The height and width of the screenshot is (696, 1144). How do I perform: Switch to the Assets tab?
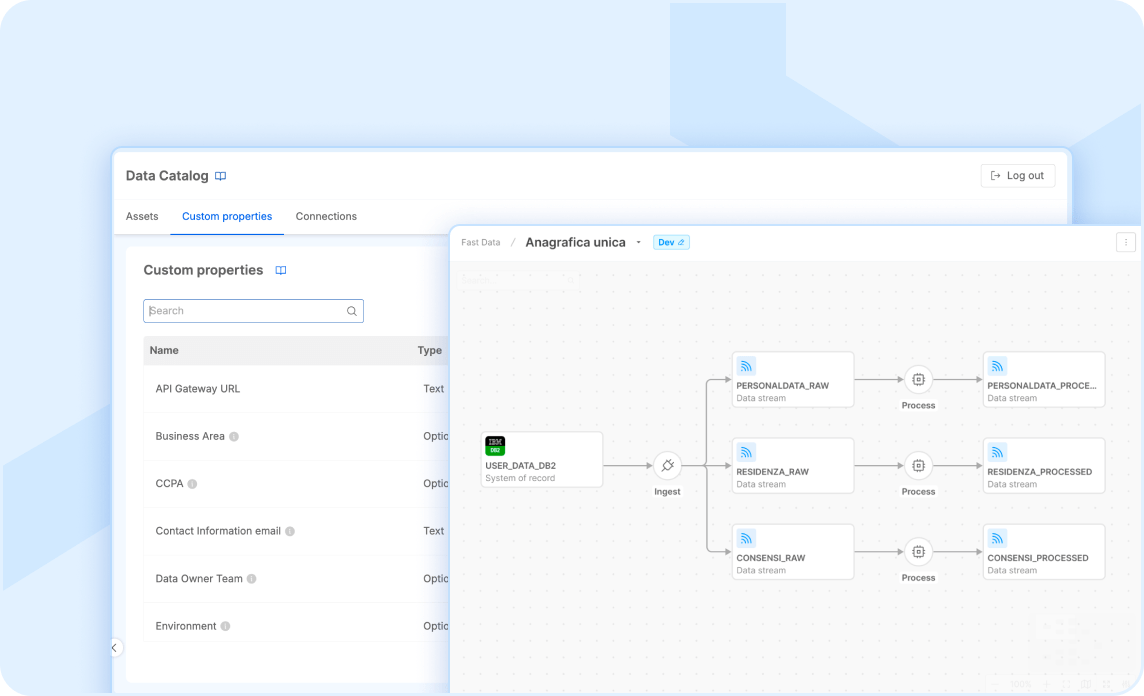(142, 217)
